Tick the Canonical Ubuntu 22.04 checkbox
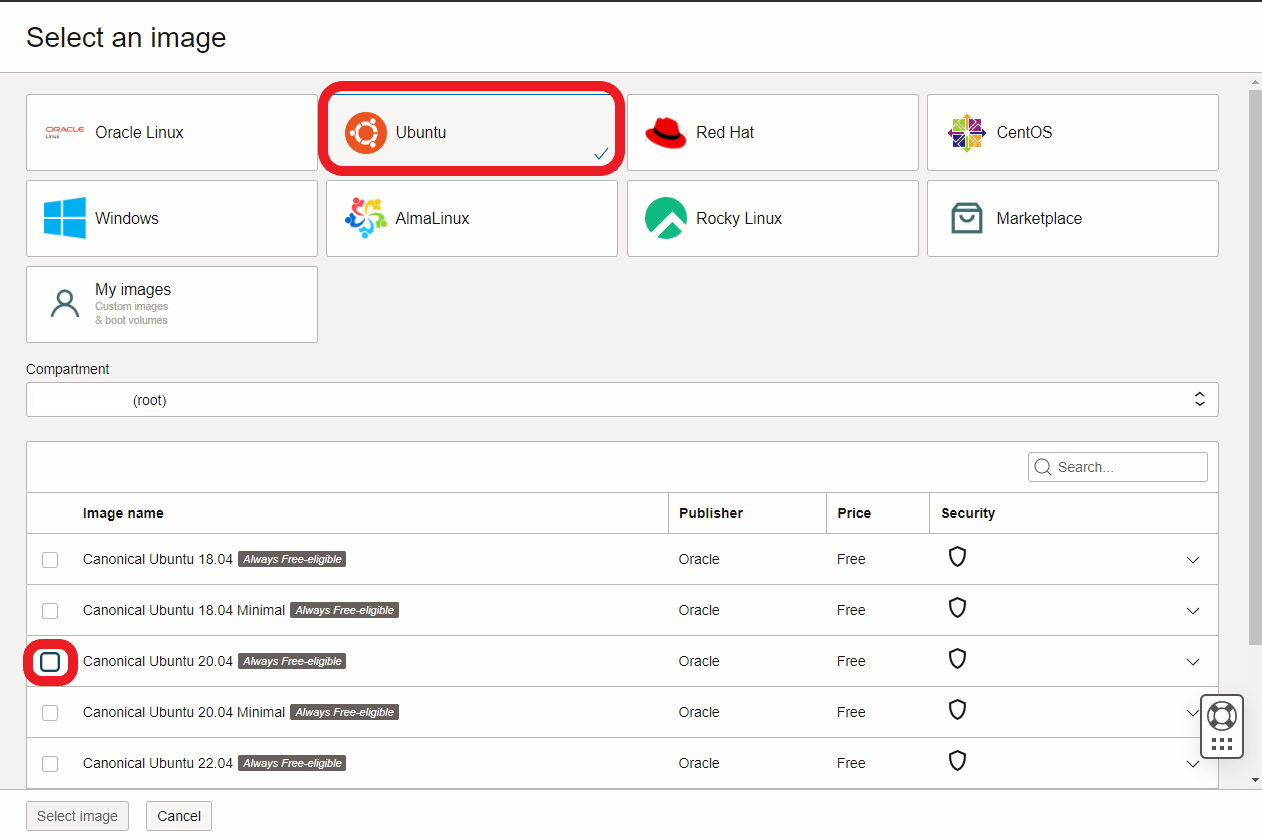 (x=50, y=764)
